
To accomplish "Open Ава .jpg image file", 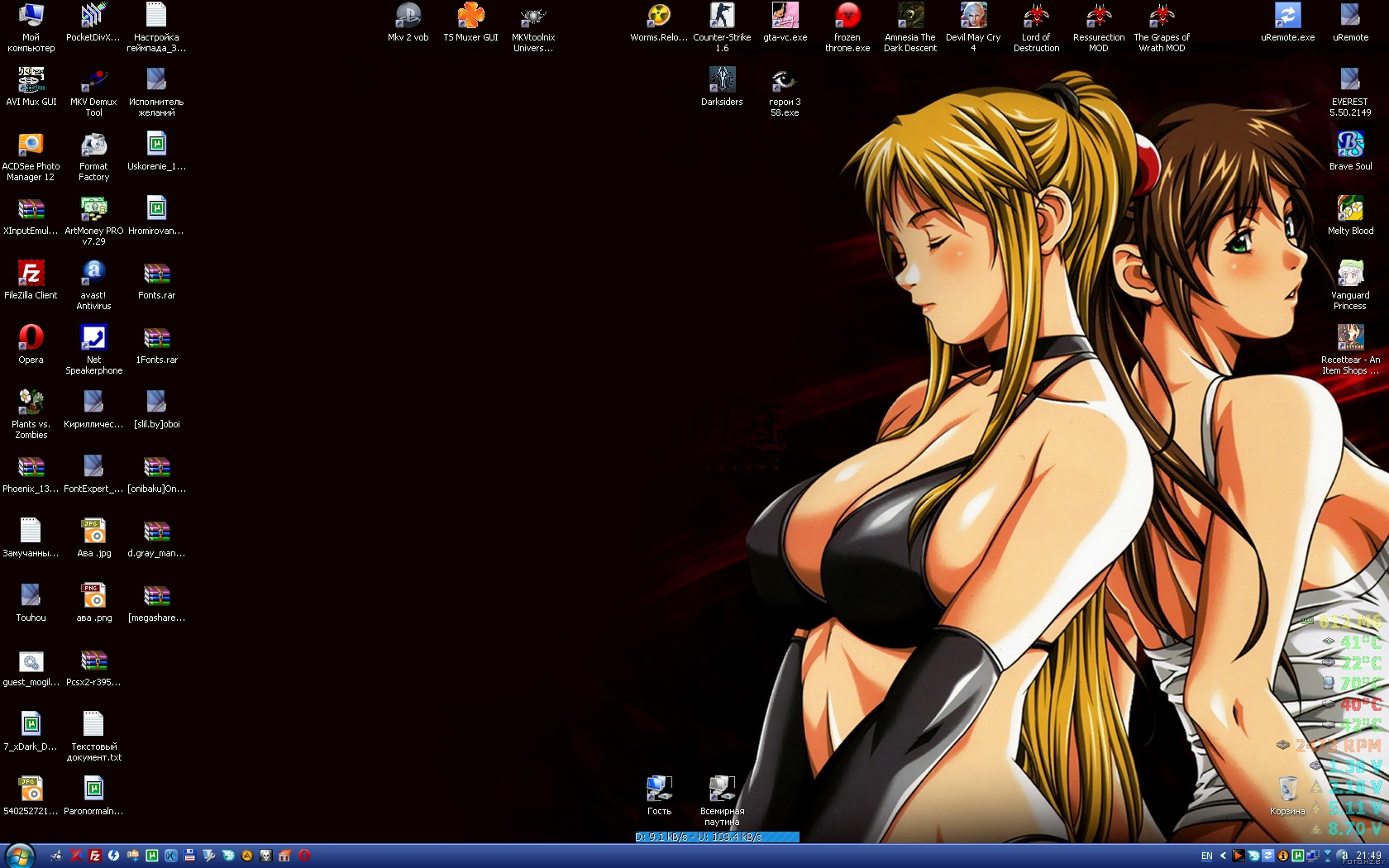I will click(93, 537).
